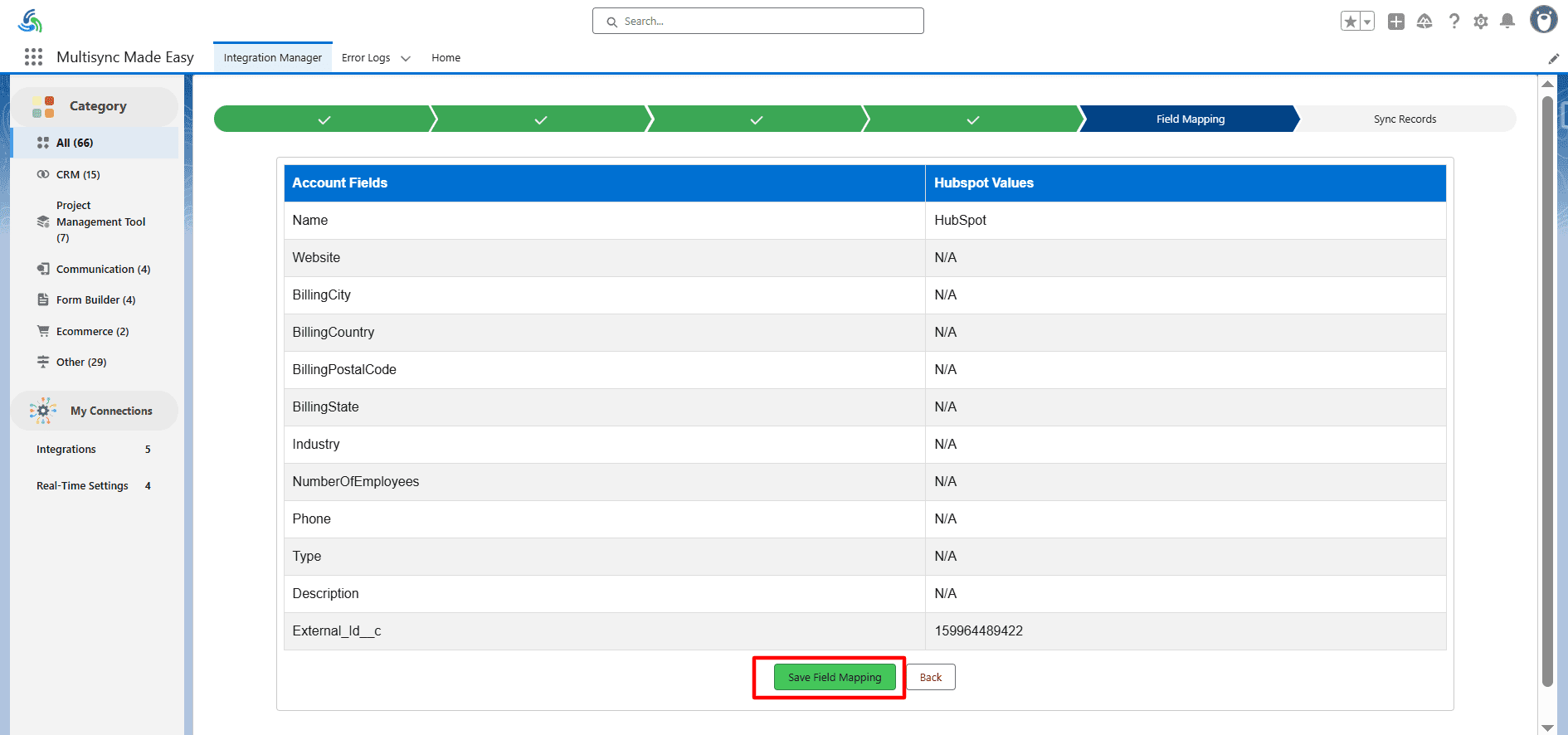Select the CRM (15) category
1568x735 pixels.
78,174
